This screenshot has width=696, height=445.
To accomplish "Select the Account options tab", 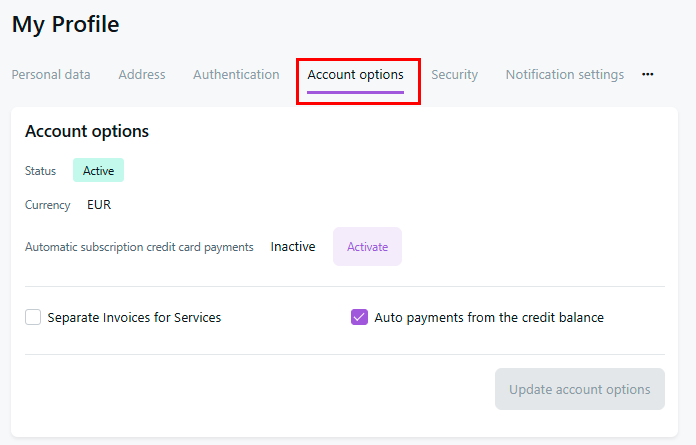I will coord(356,75).
